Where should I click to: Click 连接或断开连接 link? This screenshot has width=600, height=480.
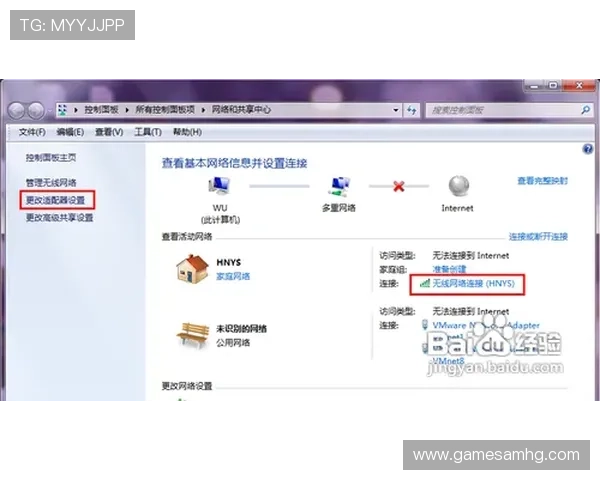pyautogui.click(x=538, y=237)
